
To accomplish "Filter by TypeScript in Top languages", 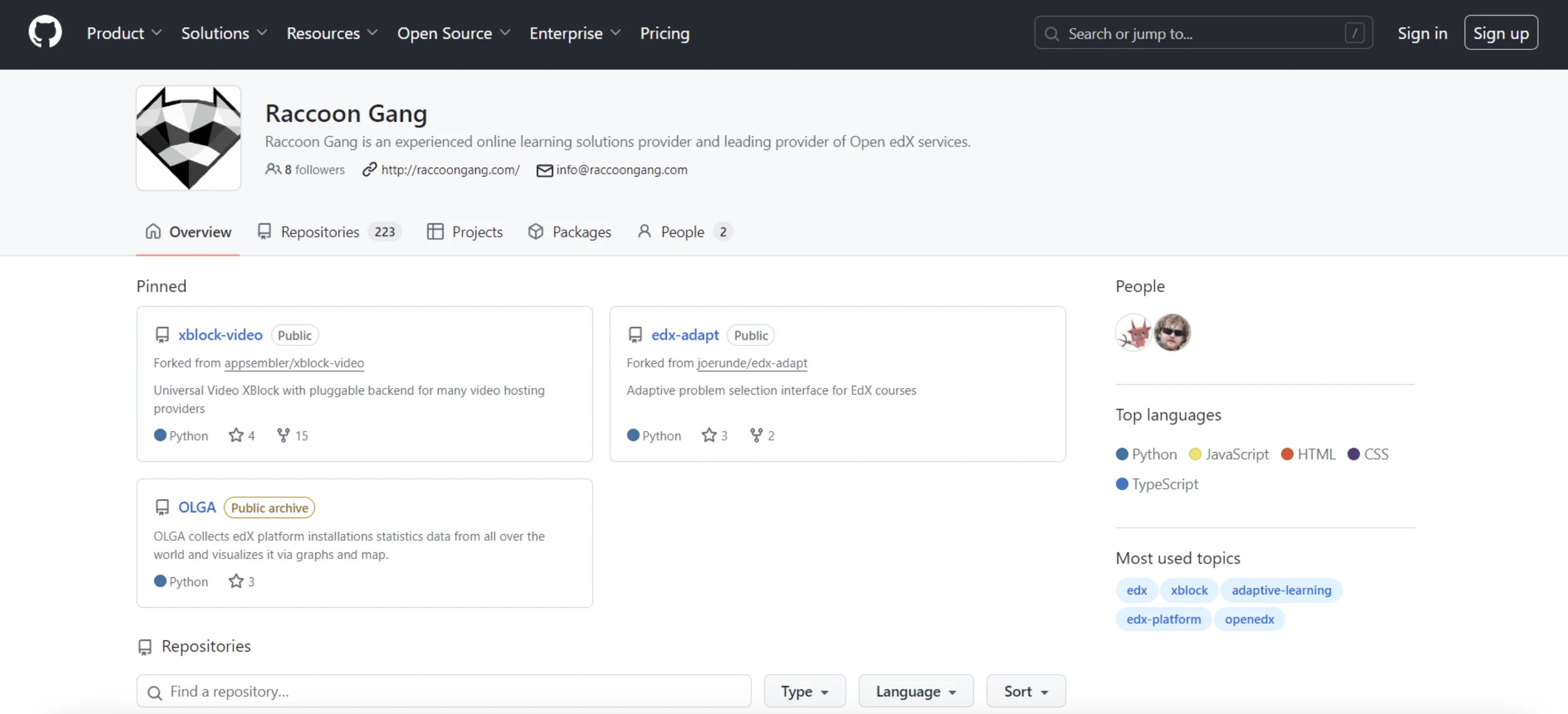I will tap(1156, 484).
